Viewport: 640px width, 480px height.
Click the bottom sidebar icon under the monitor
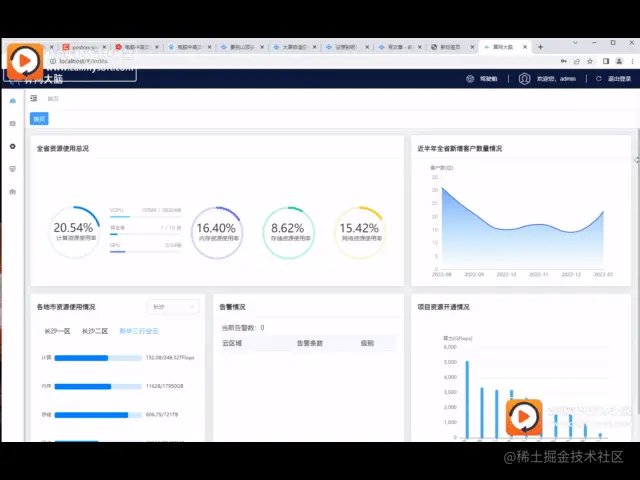click(13, 191)
